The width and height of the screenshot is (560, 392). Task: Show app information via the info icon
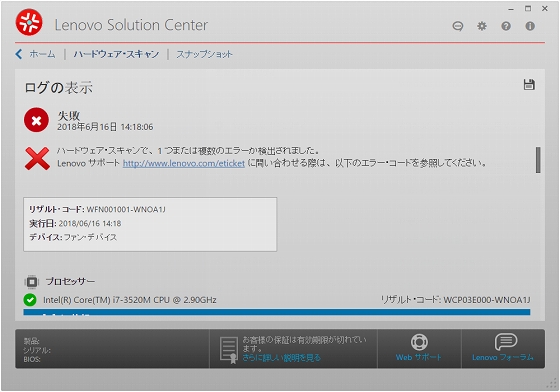coord(530,26)
